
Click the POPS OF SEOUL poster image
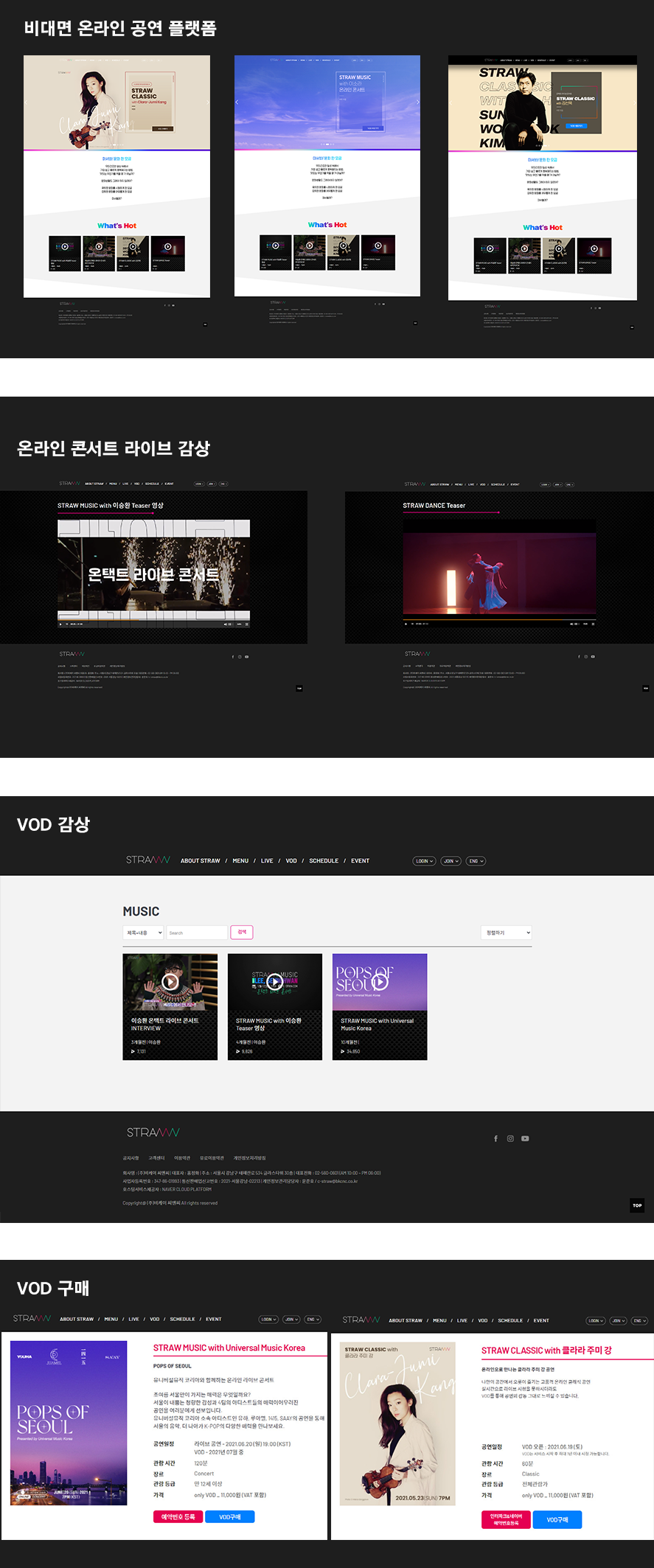(x=69, y=1424)
